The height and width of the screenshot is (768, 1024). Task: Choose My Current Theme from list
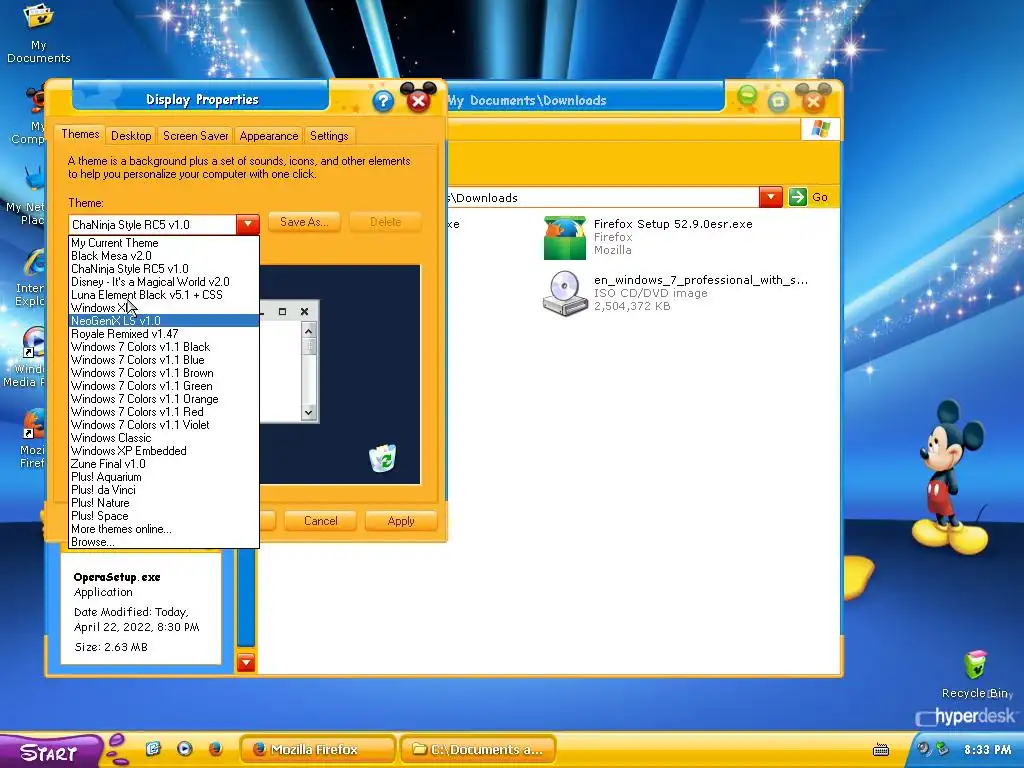pyautogui.click(x=164, y=243)
